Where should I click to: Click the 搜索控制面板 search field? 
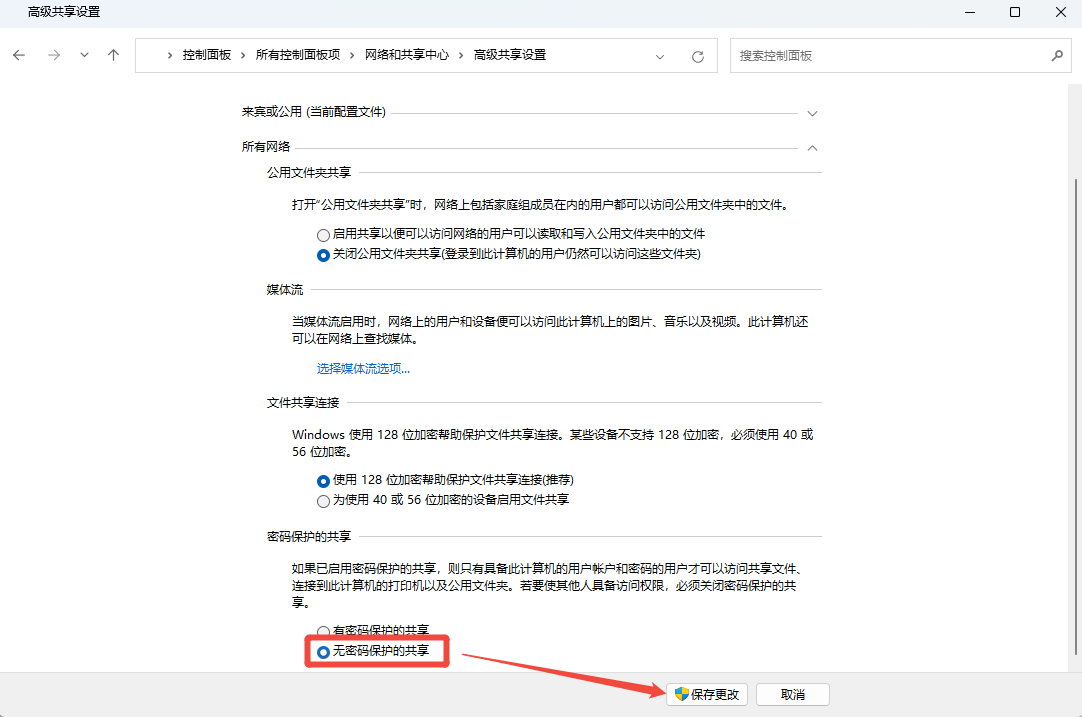coord(890,56)
